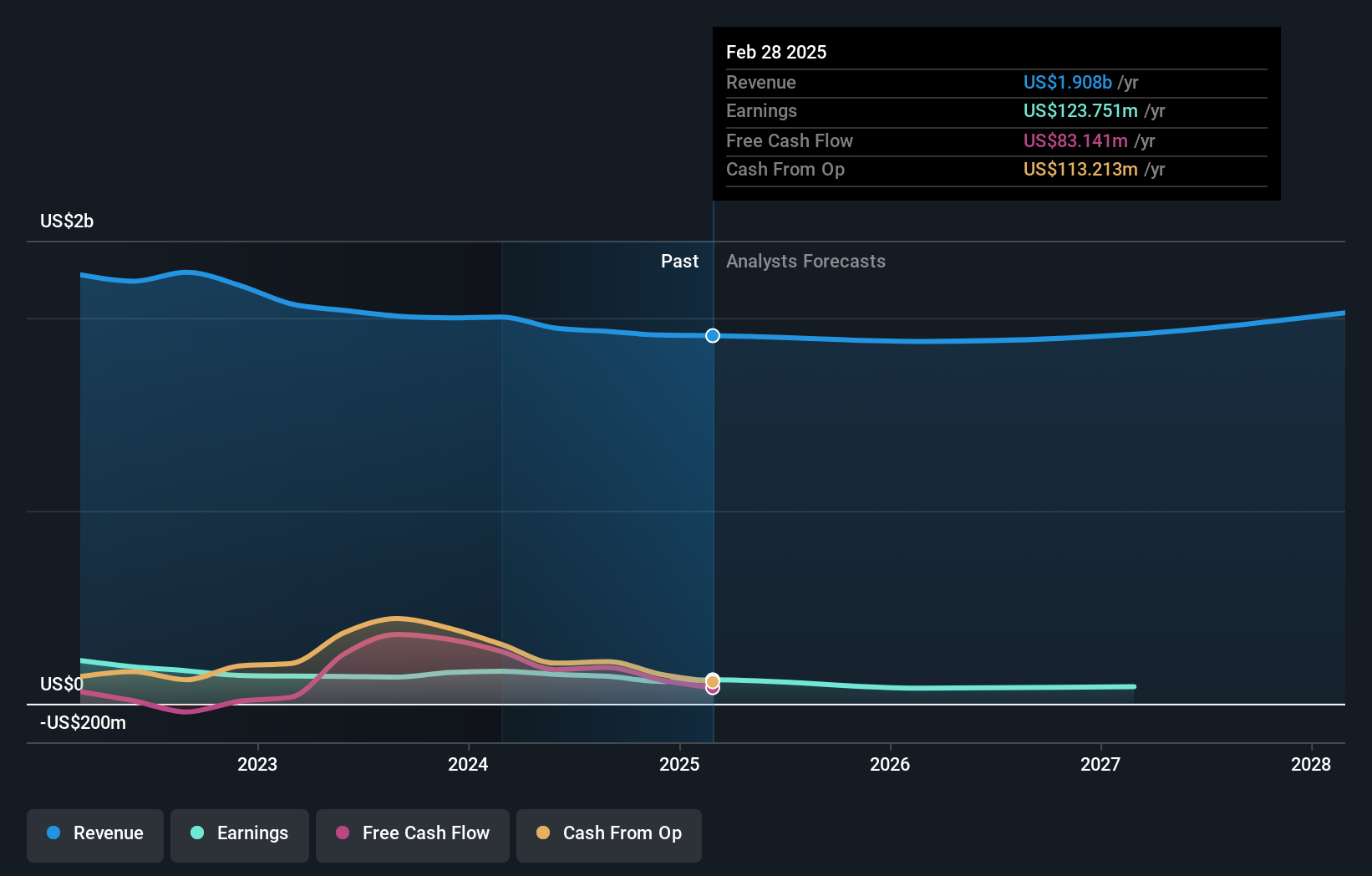Viewport: 1372px width, 876px height.
Task: Toggle the Revenue series in the legend
Action: tap(95, 835)
